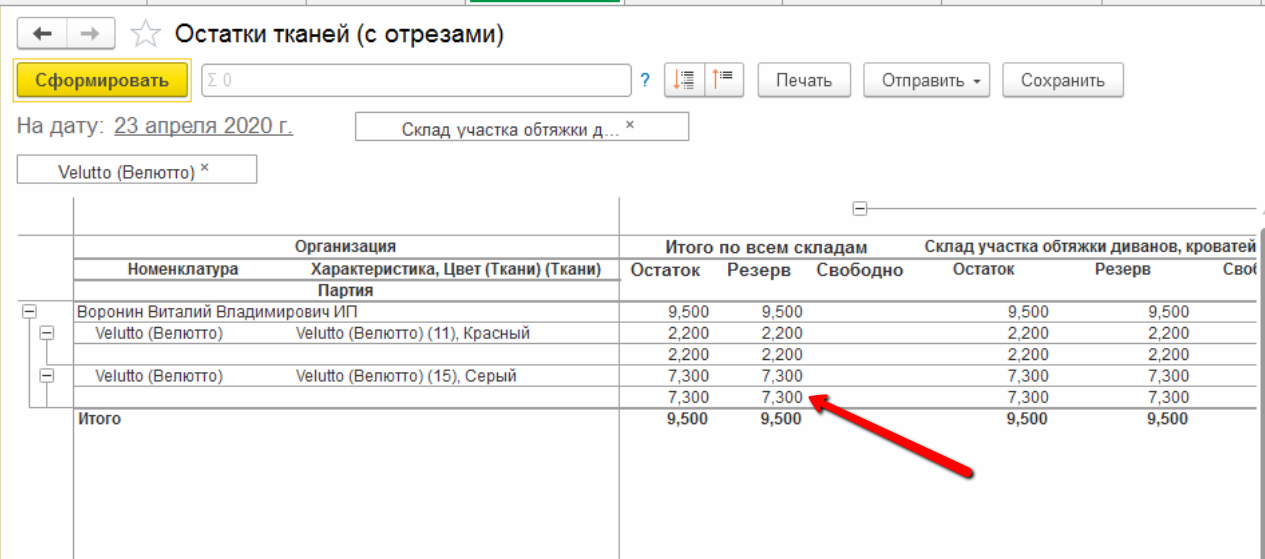The image size is (1265, 559).
Task: Click the Итого row label
Action: (x=99, y=419)
